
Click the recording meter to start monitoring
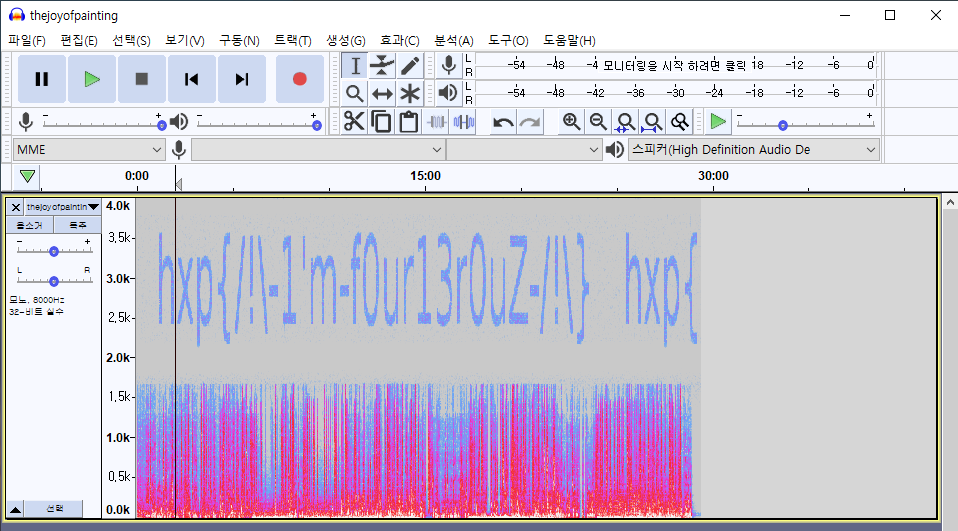(675, 65)
